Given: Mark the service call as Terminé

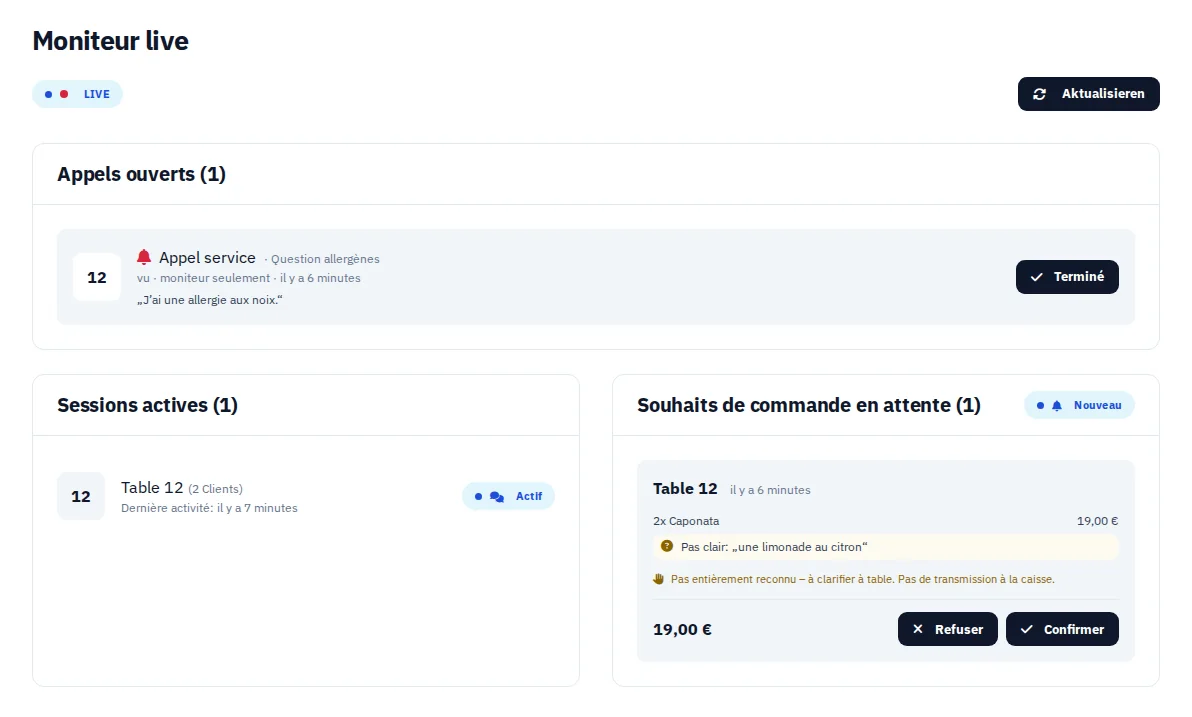Looking at the screenshot, I should coord(1067,277).
